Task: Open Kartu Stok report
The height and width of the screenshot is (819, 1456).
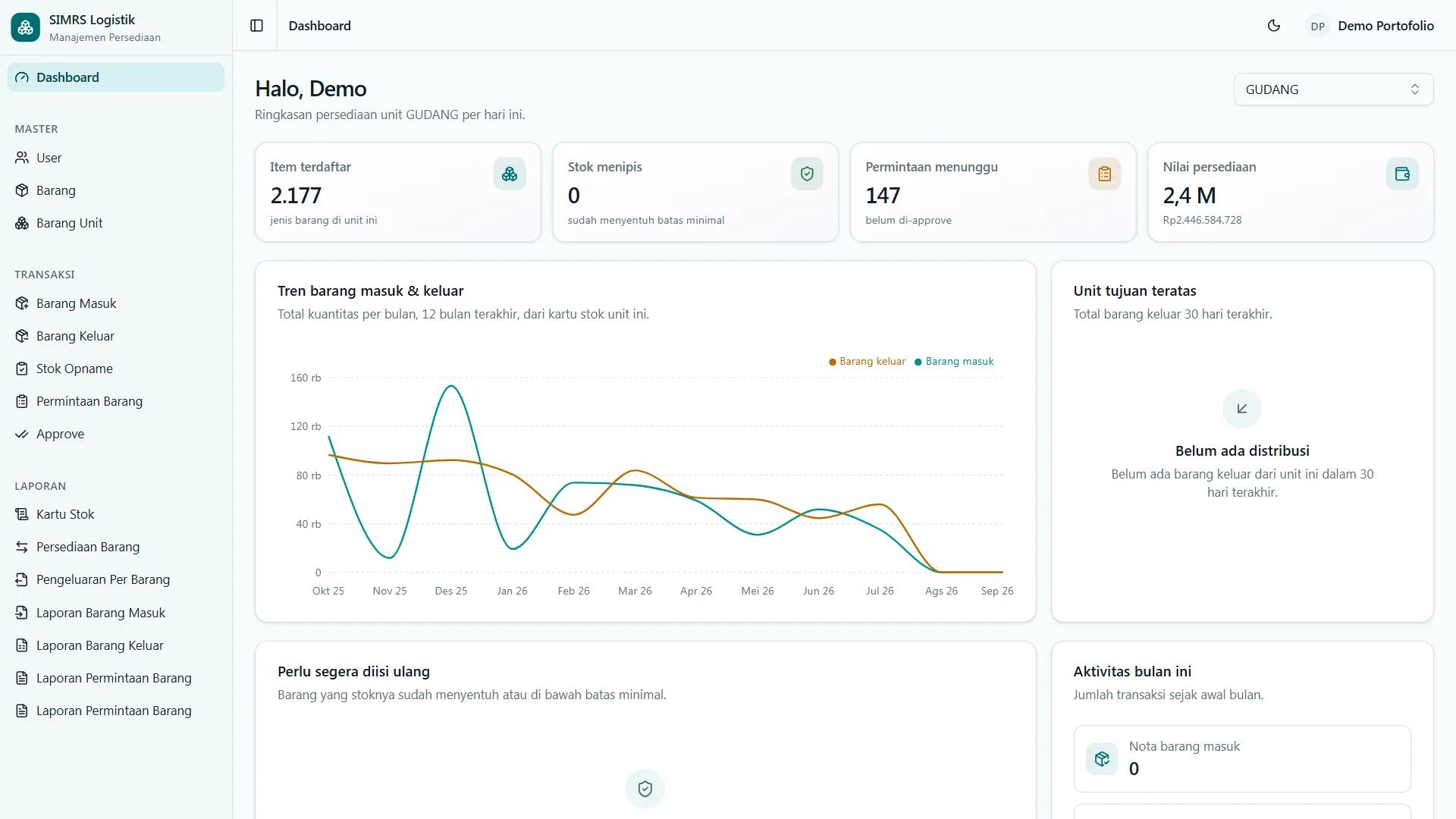Action: [116, 514]
